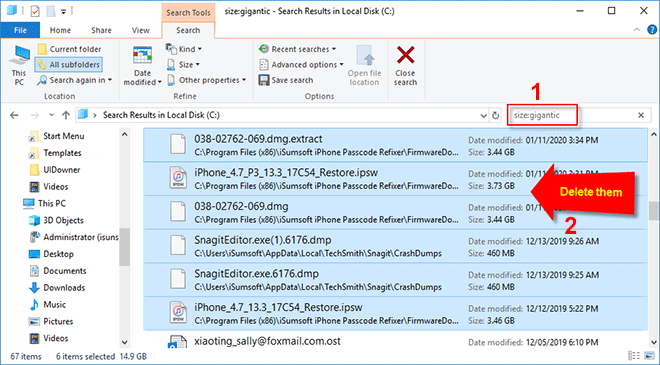Go back with the left arrow
Image resolution: width=660 pixels, height=365 pixels.
click(x=14, y=115)
